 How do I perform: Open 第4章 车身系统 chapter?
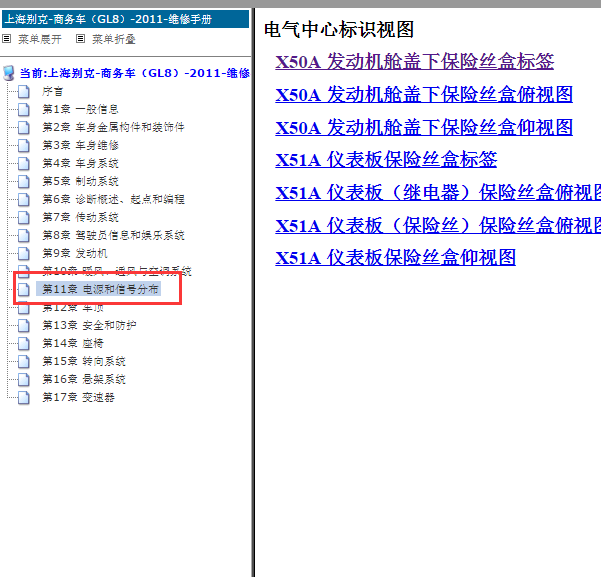pyautogui.click(x=80, y=163)
